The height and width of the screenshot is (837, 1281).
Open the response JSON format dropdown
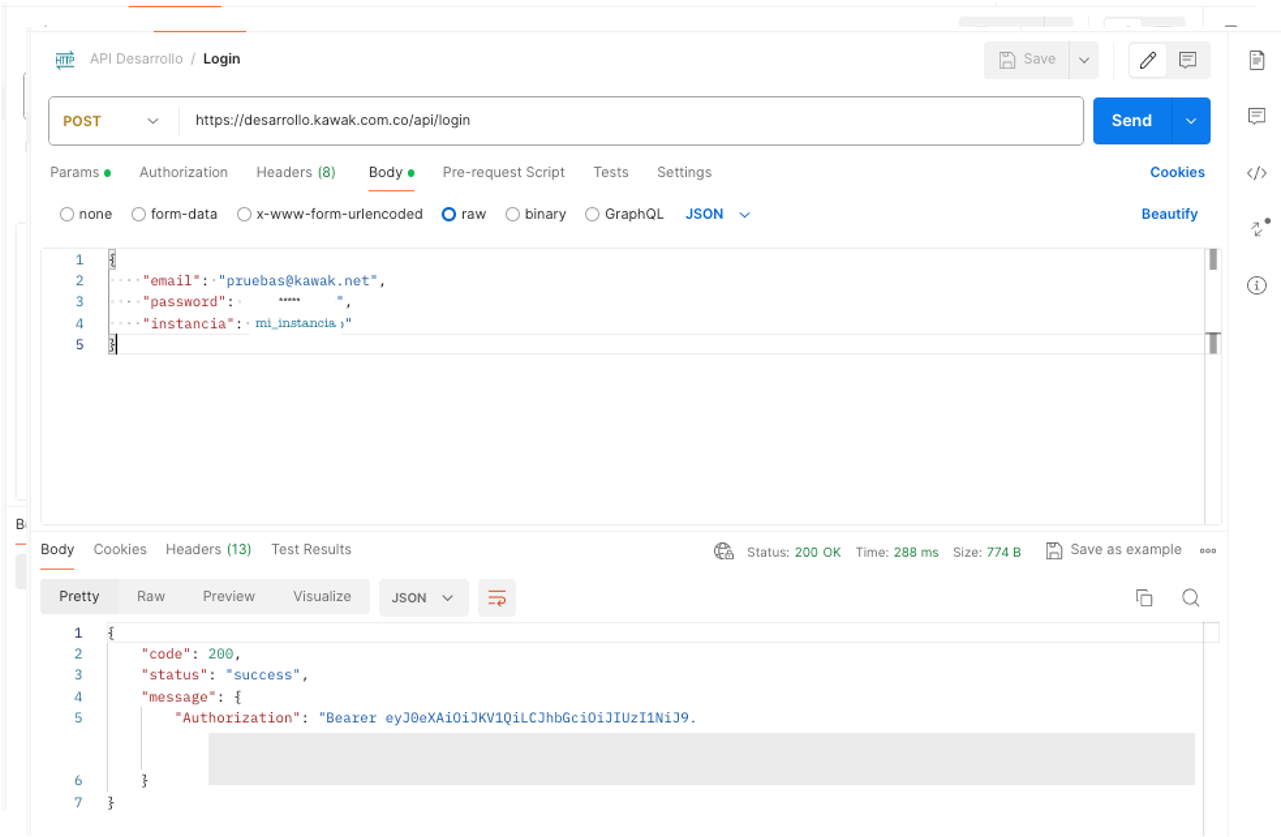[423, 598]
